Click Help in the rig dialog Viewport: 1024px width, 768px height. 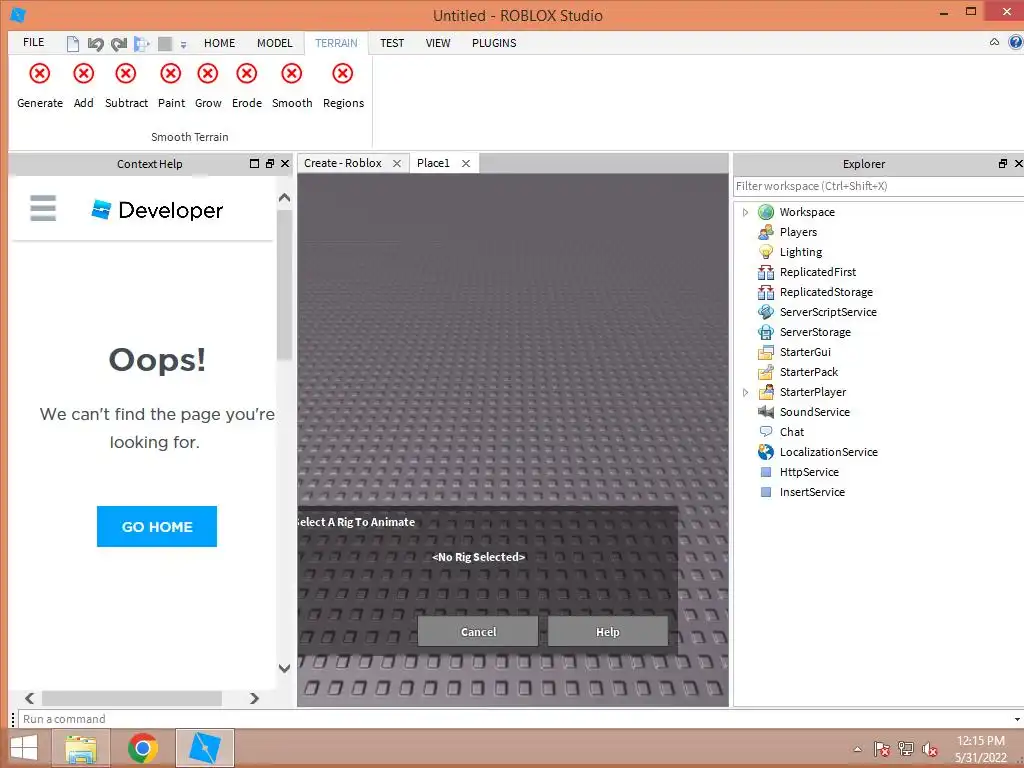(607, 632)
